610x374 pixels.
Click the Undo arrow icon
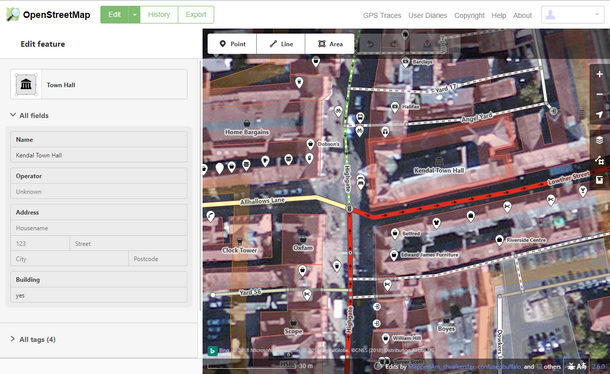coord(370,44)
